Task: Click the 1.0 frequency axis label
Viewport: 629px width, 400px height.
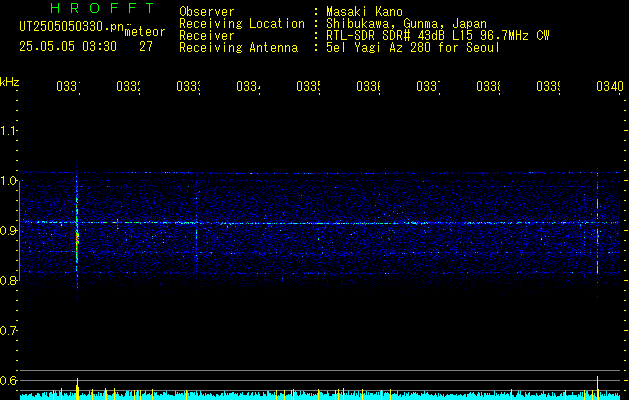Action: tap(8, 181)
